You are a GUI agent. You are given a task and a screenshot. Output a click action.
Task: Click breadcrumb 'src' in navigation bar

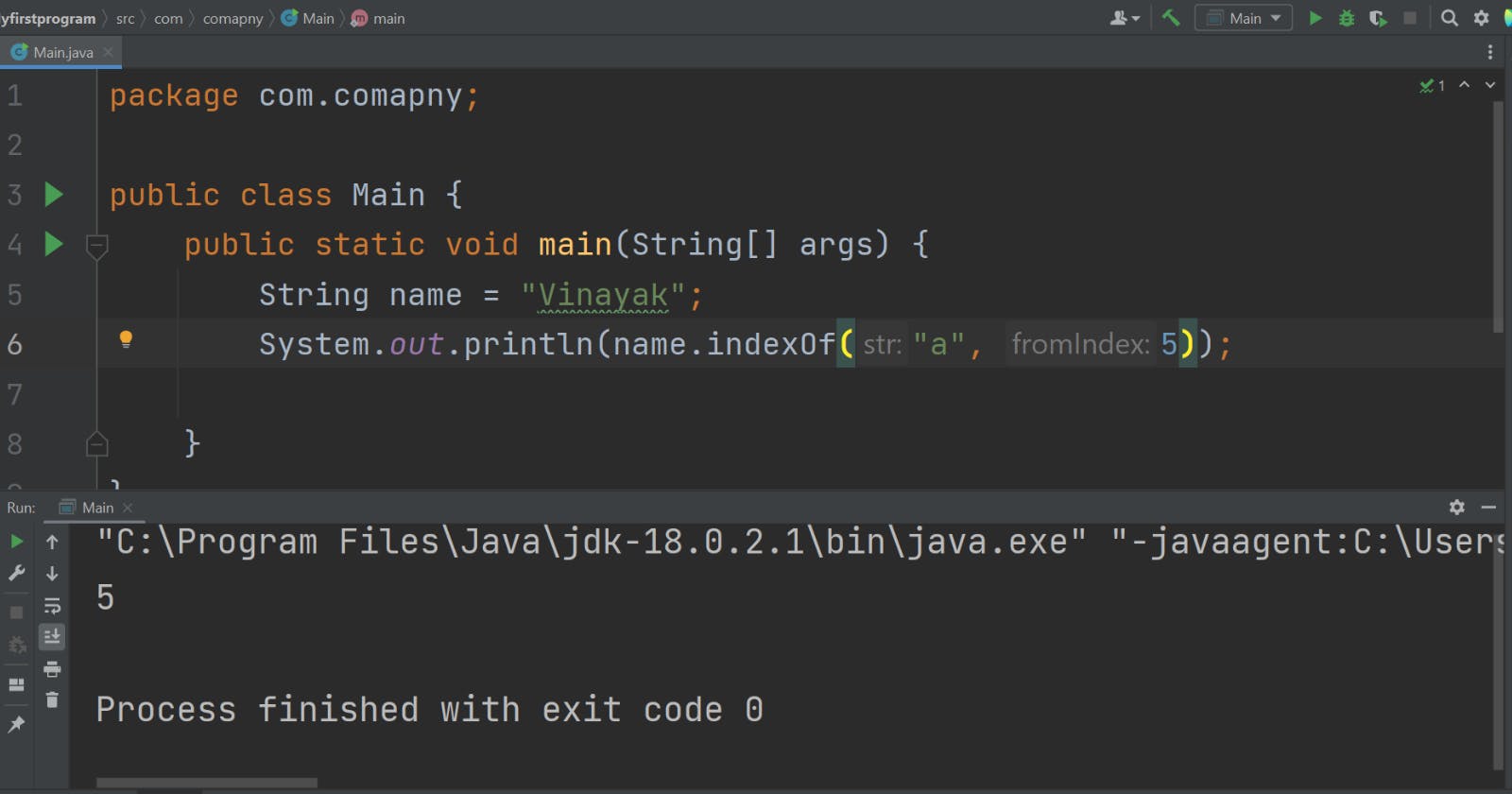click(x=125, y=19)
